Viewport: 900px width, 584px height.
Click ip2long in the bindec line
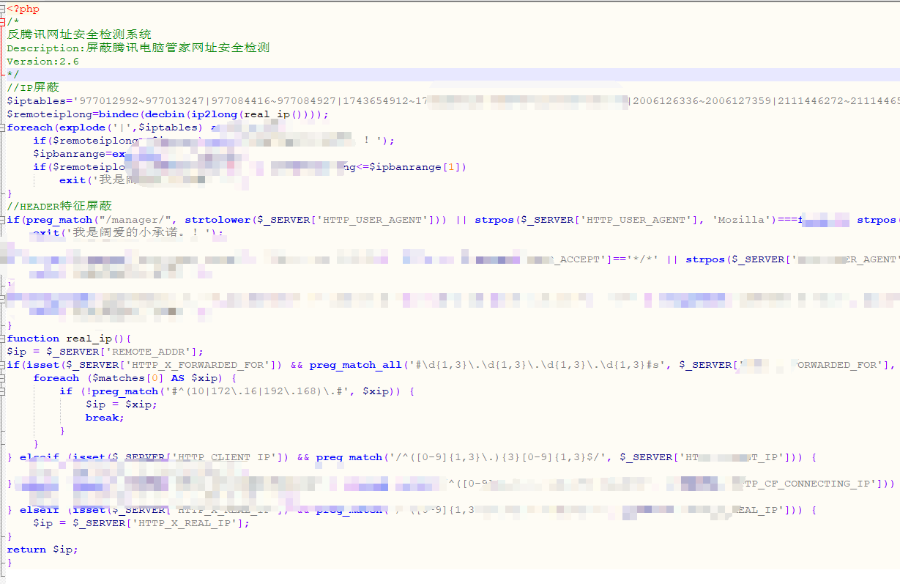pos(214,114)
